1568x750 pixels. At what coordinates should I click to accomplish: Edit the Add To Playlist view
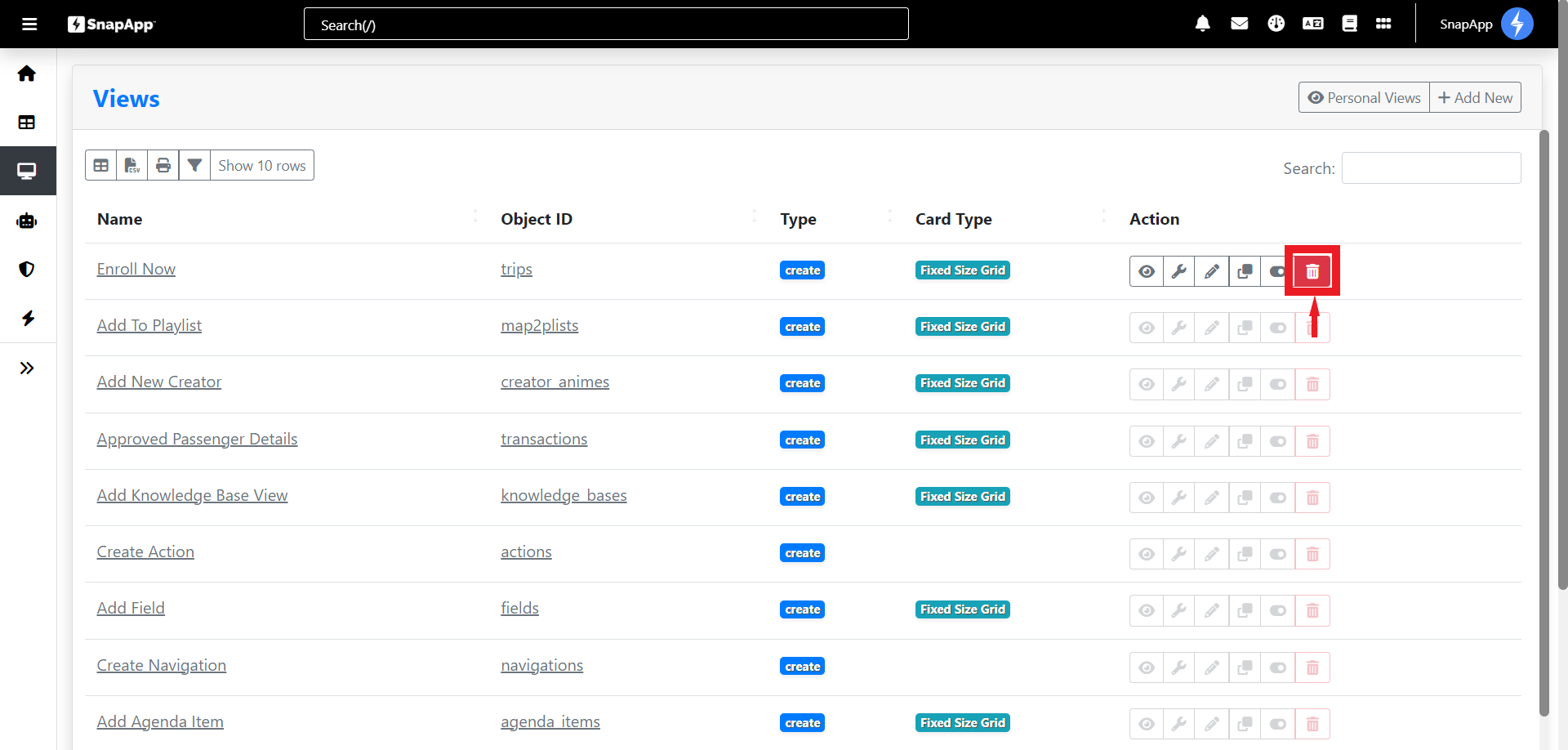point(1212,328)
